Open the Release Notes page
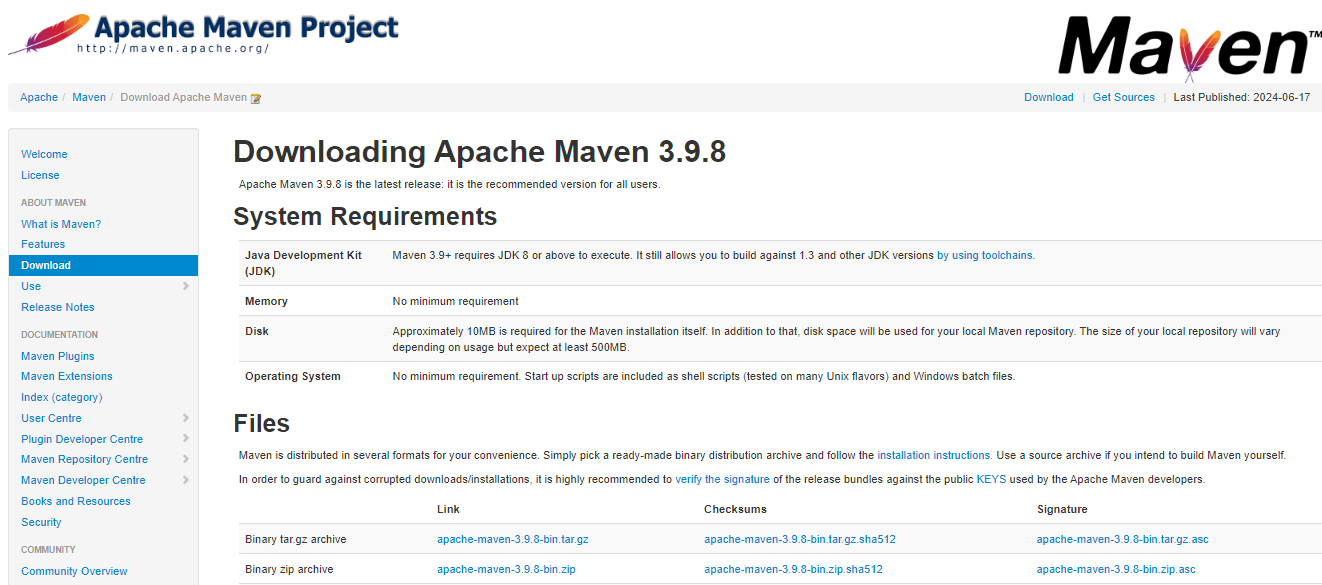The width and height of the screenshot is (1322, 585). (57, 307)
